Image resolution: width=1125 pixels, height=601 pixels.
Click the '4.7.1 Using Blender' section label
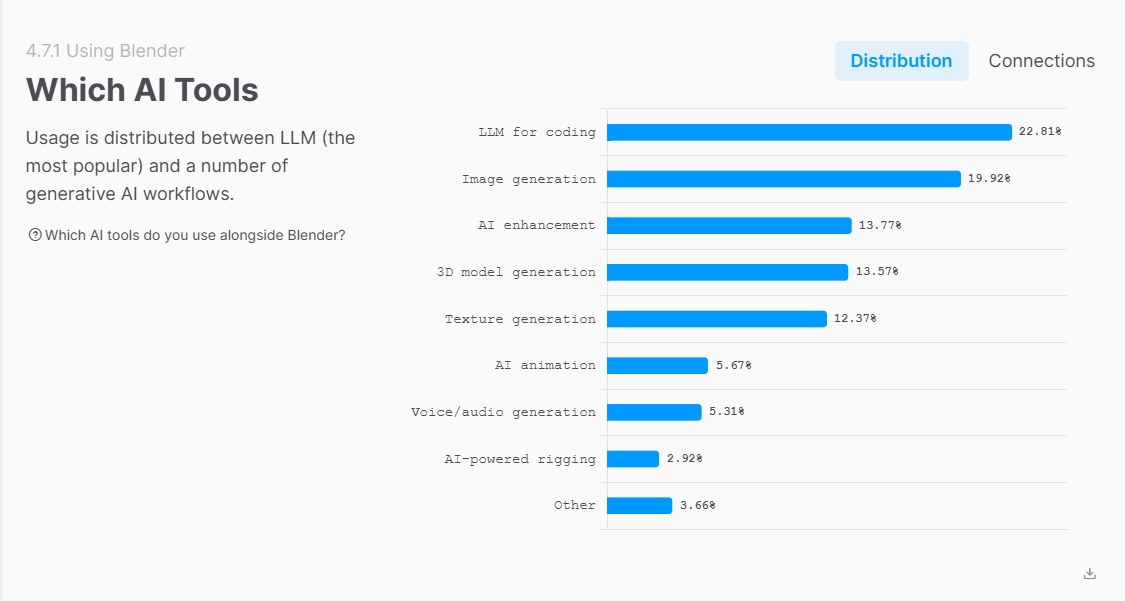coord(105,51)
